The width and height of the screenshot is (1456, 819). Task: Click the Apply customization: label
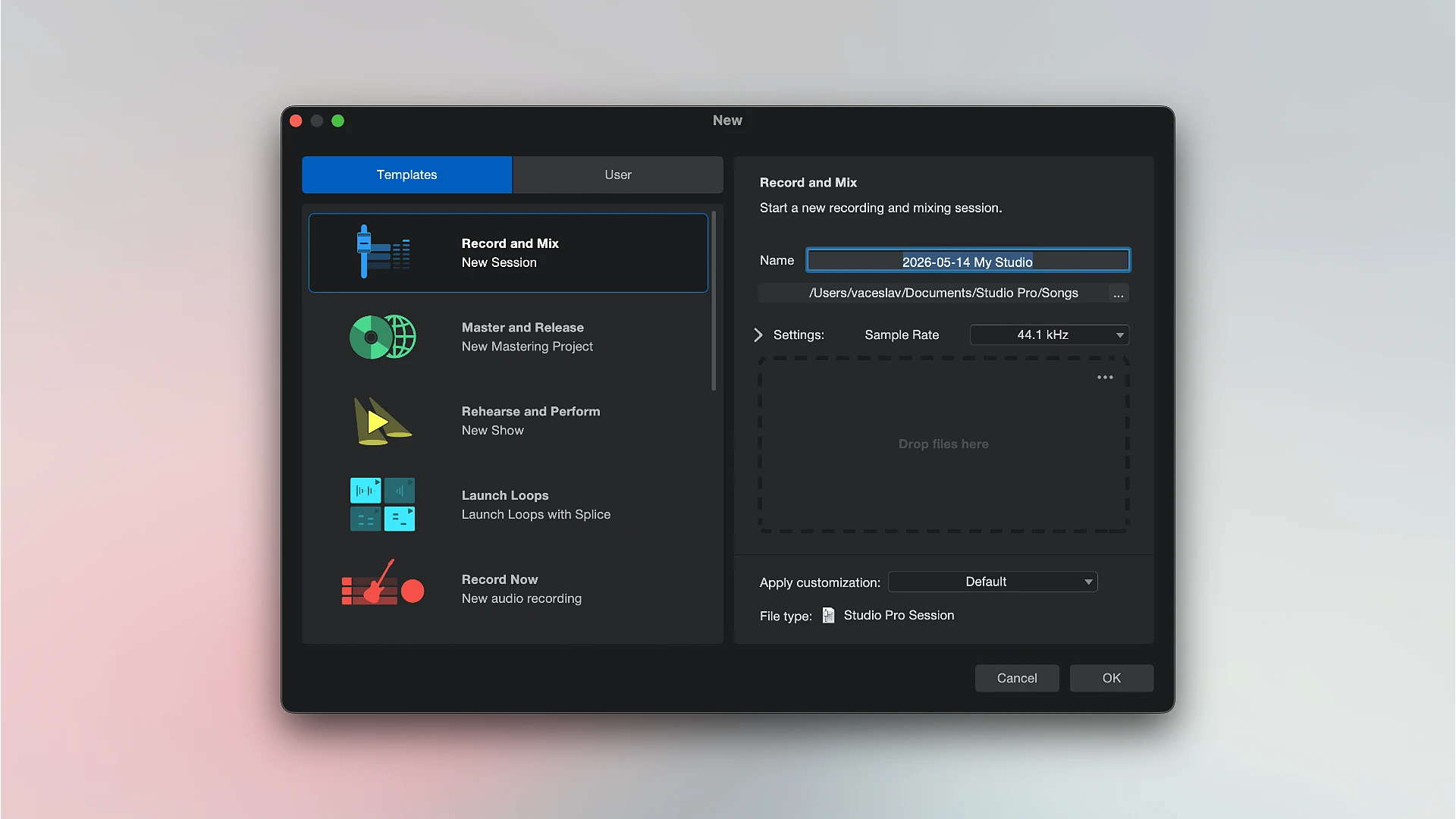[820, 582]
